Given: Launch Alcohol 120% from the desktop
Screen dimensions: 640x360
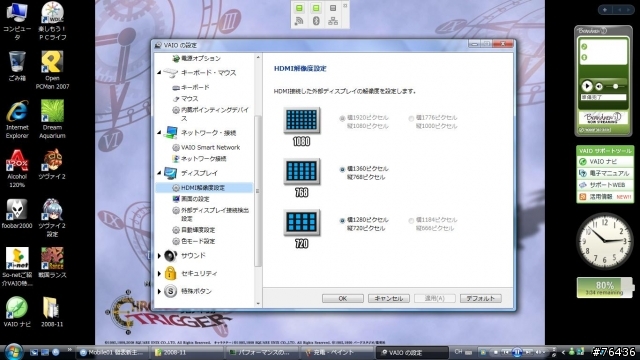Looking at the screenshot, I should 17,169.
